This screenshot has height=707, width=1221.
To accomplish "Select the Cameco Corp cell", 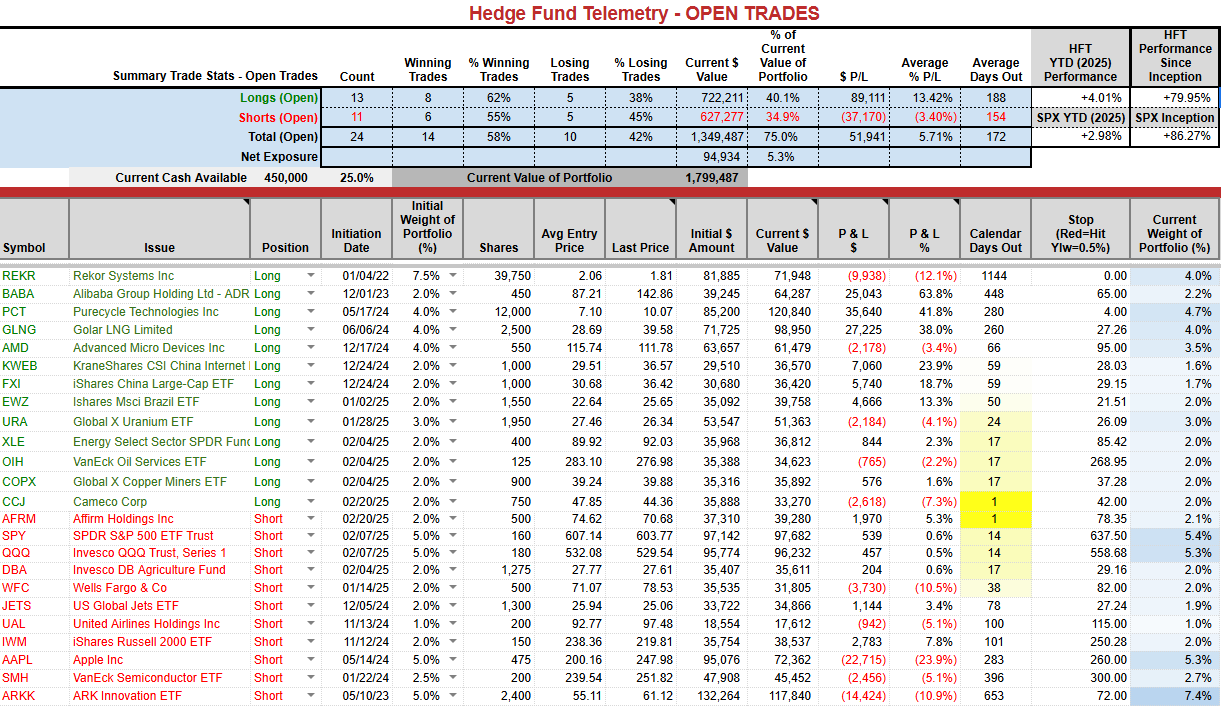I will click(x=159, y=503).
